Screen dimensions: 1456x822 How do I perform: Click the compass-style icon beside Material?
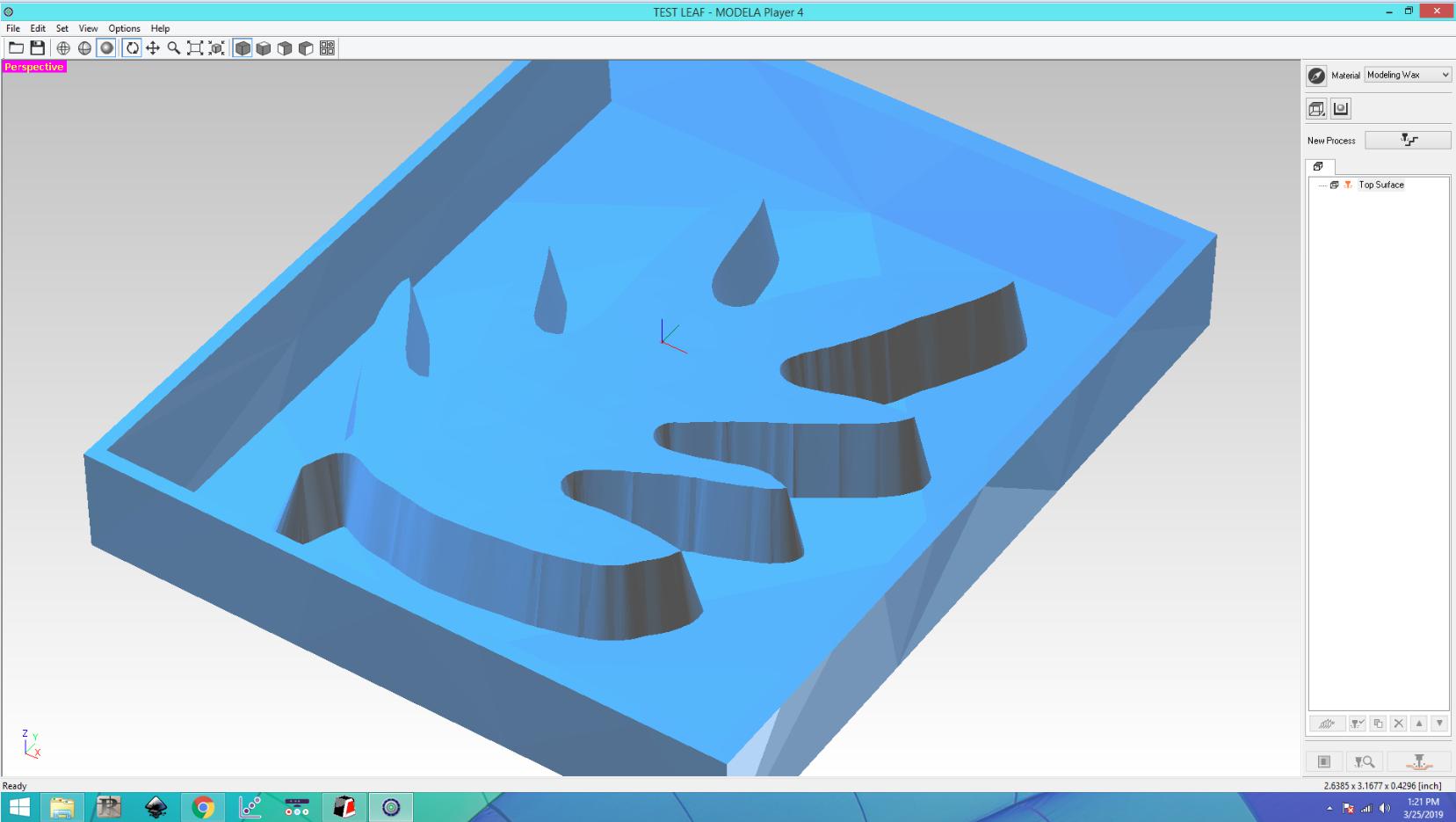[x=1316, y=76]
